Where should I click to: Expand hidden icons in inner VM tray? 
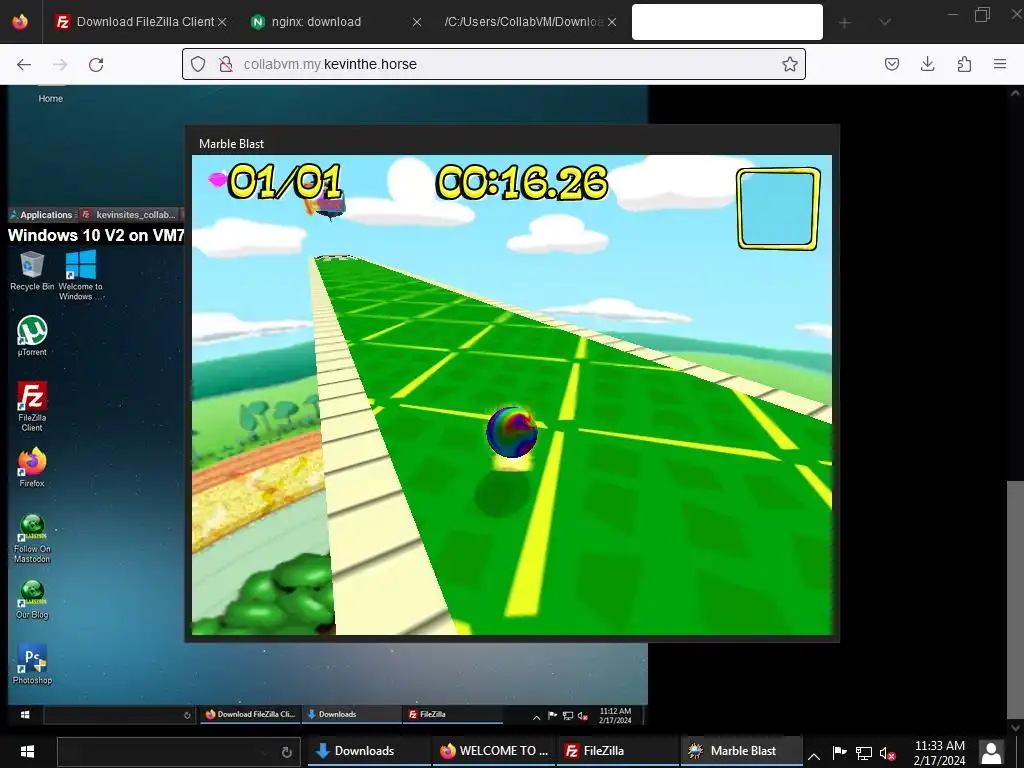(x=536, y=717)
